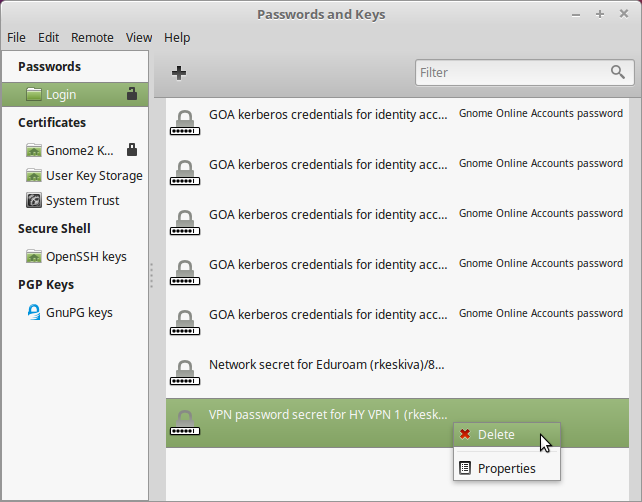The width and height of the screenshot is (642, 502).
Task: Toggle the lock icon beside Gnome2 K...
Action: point(132,150)
